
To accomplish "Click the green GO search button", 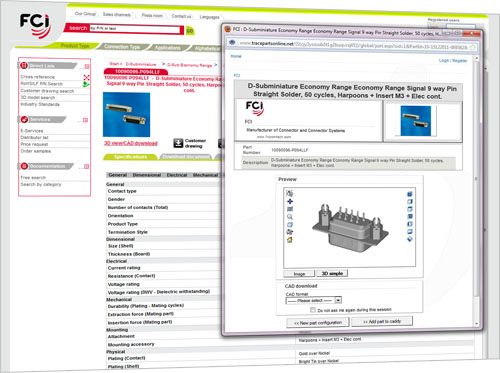I will 190,31.
